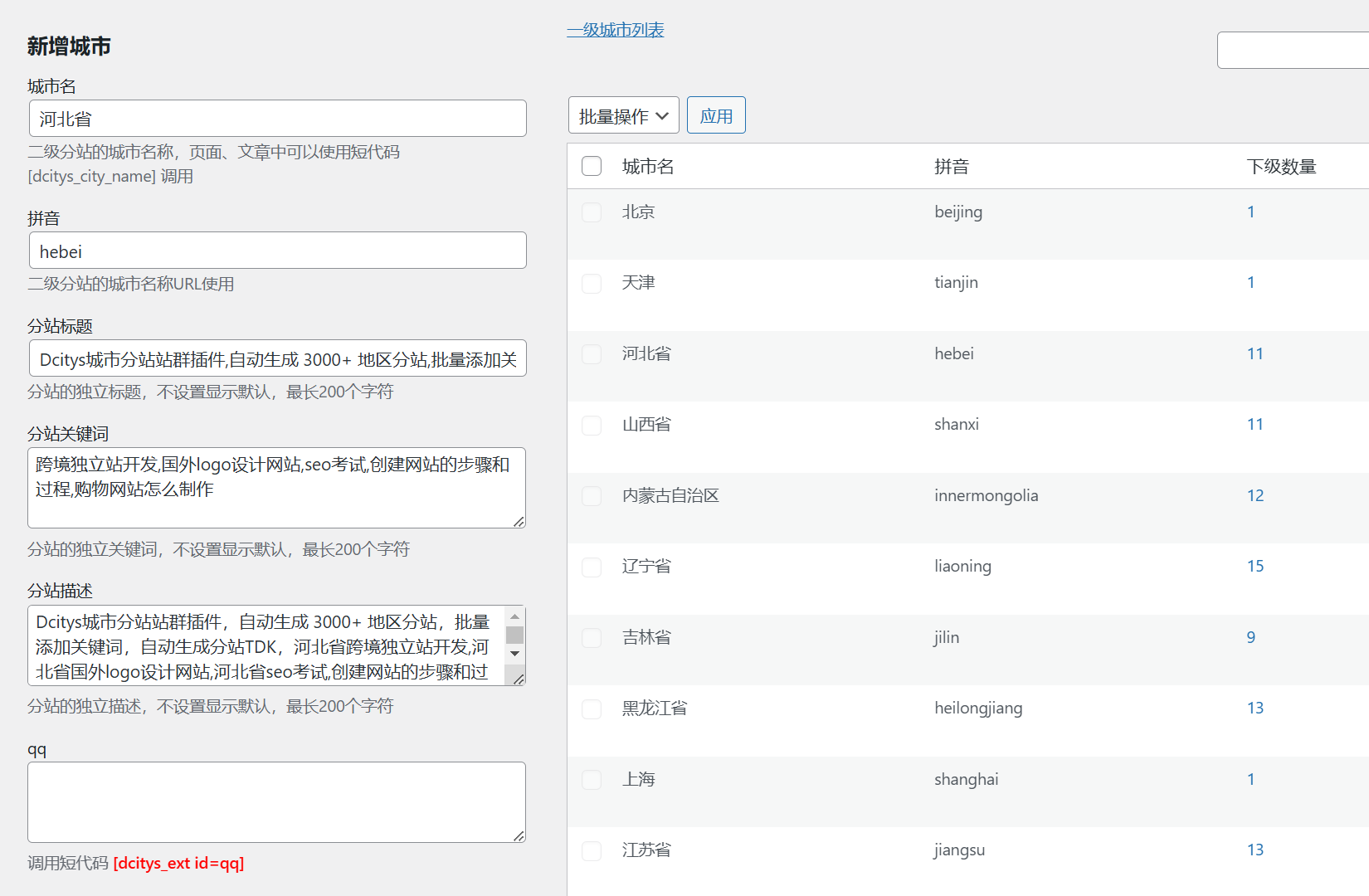This screenshot has height=896, width=1369.
Task: Check the checkbox for 吉林省 row
Action: [592, 638]
